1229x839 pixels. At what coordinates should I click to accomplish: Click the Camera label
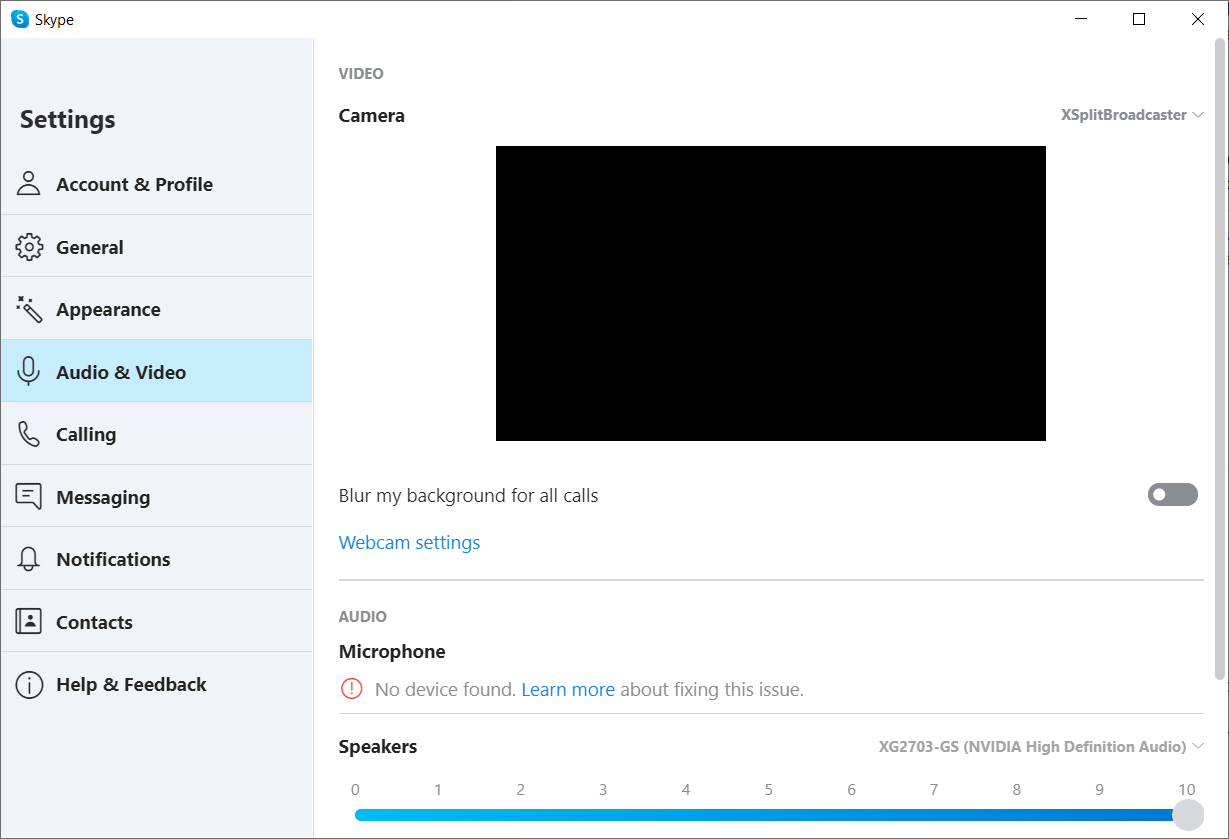[372, 116]
